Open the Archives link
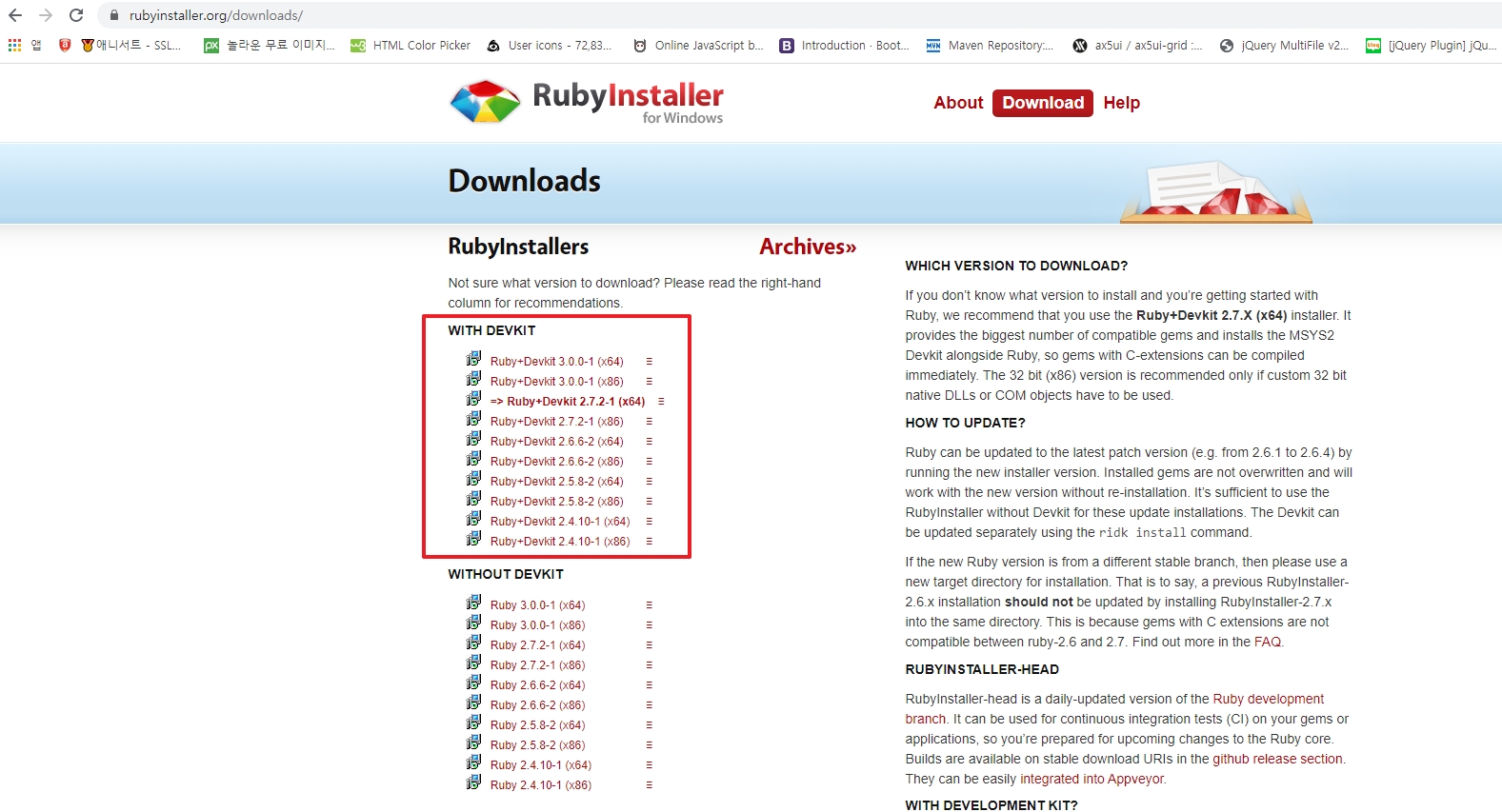 click(808, 247)
